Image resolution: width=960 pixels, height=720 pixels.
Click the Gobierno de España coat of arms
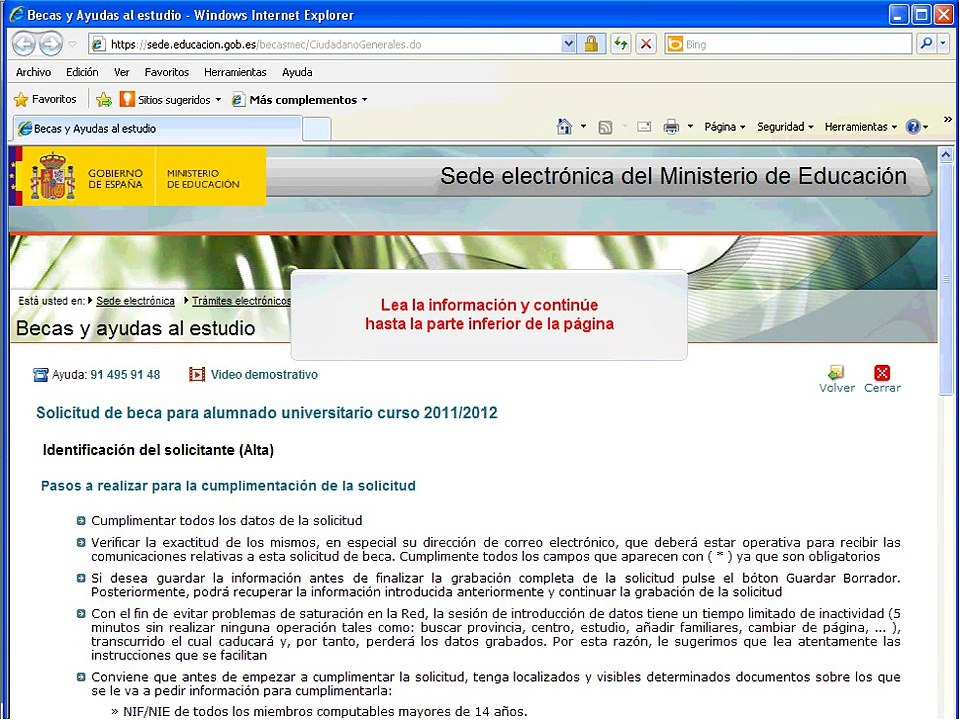point(53,177)
